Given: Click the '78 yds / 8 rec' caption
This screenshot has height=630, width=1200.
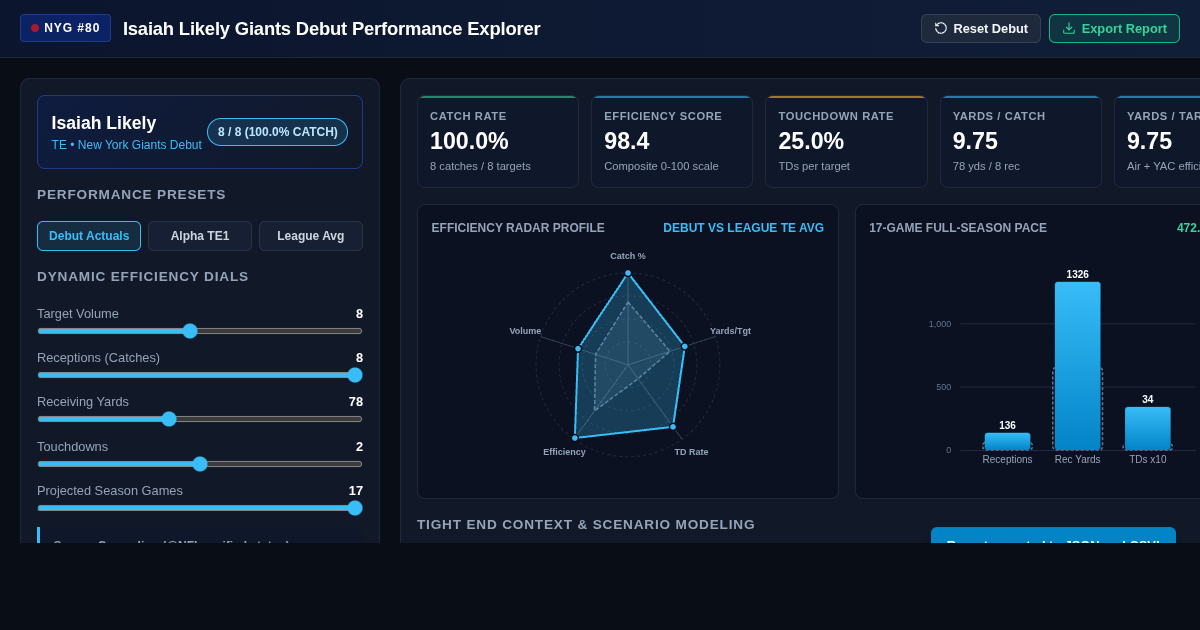Looking at the screenshot, I should pos(986,166).
